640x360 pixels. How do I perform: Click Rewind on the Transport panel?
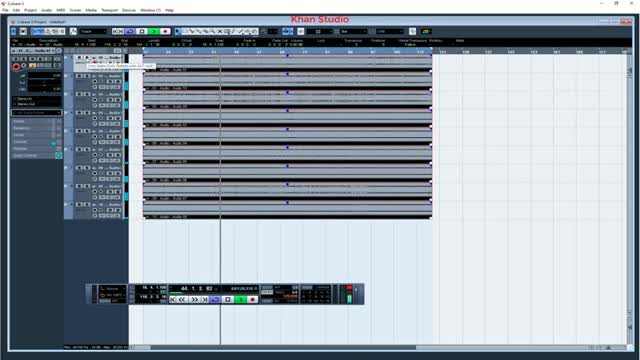(182, 300)
